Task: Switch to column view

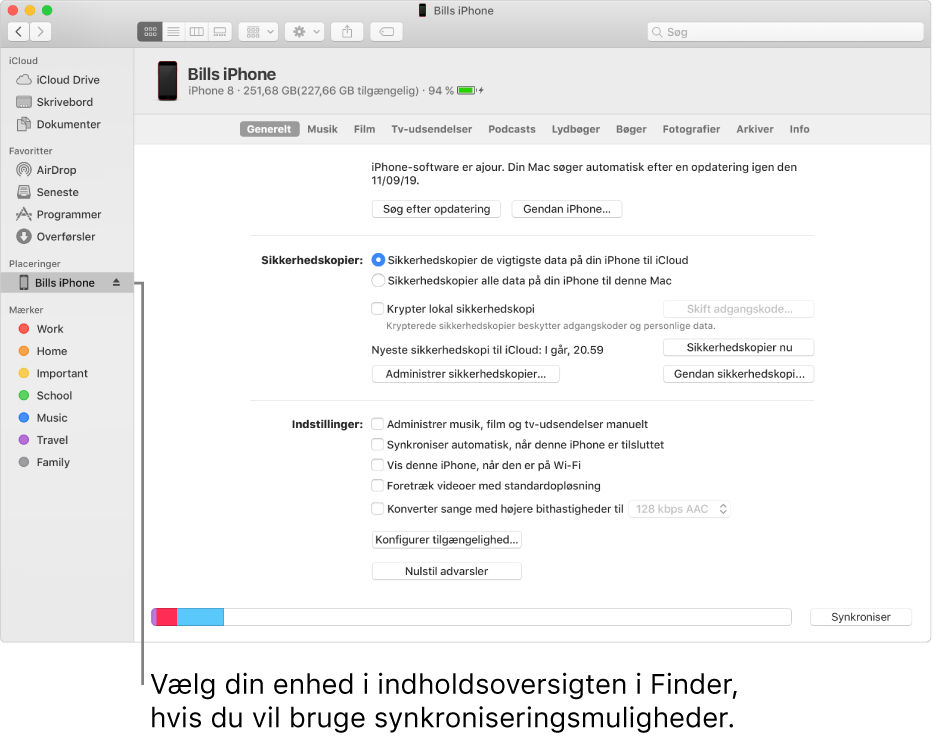Action: click(x=197, y=32)
